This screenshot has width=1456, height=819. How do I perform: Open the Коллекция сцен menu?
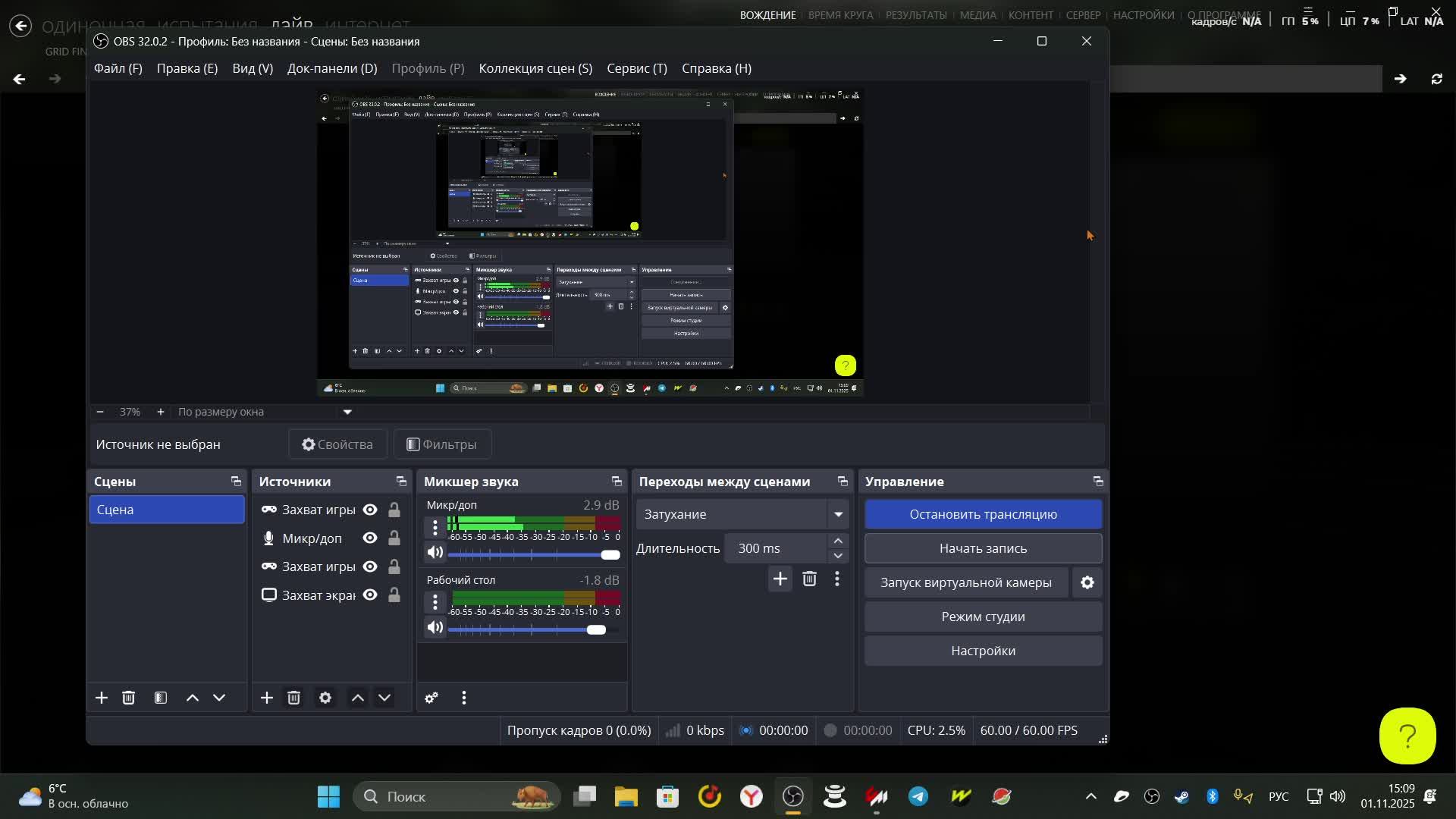tap(535, 68)
